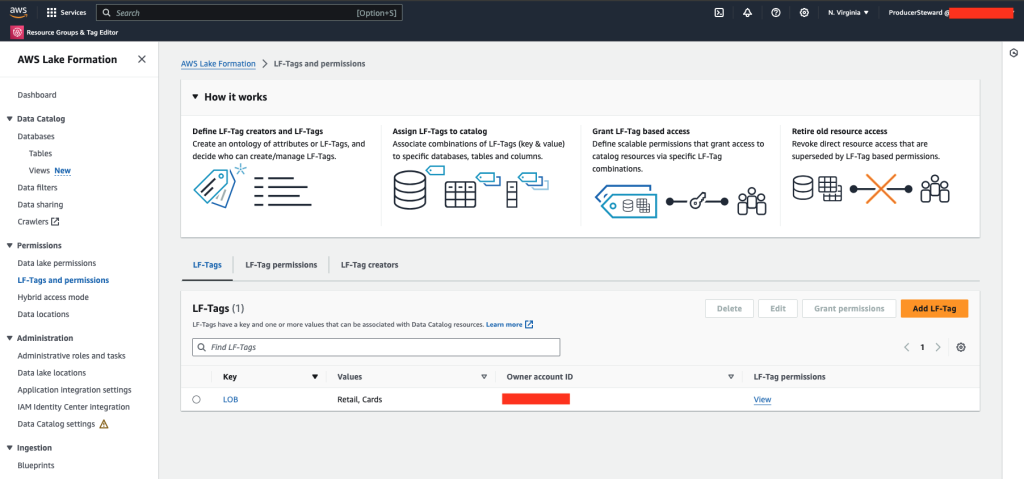Open Tables in the sidebar
Viewport: 1024px width, 479px height.
40,154
